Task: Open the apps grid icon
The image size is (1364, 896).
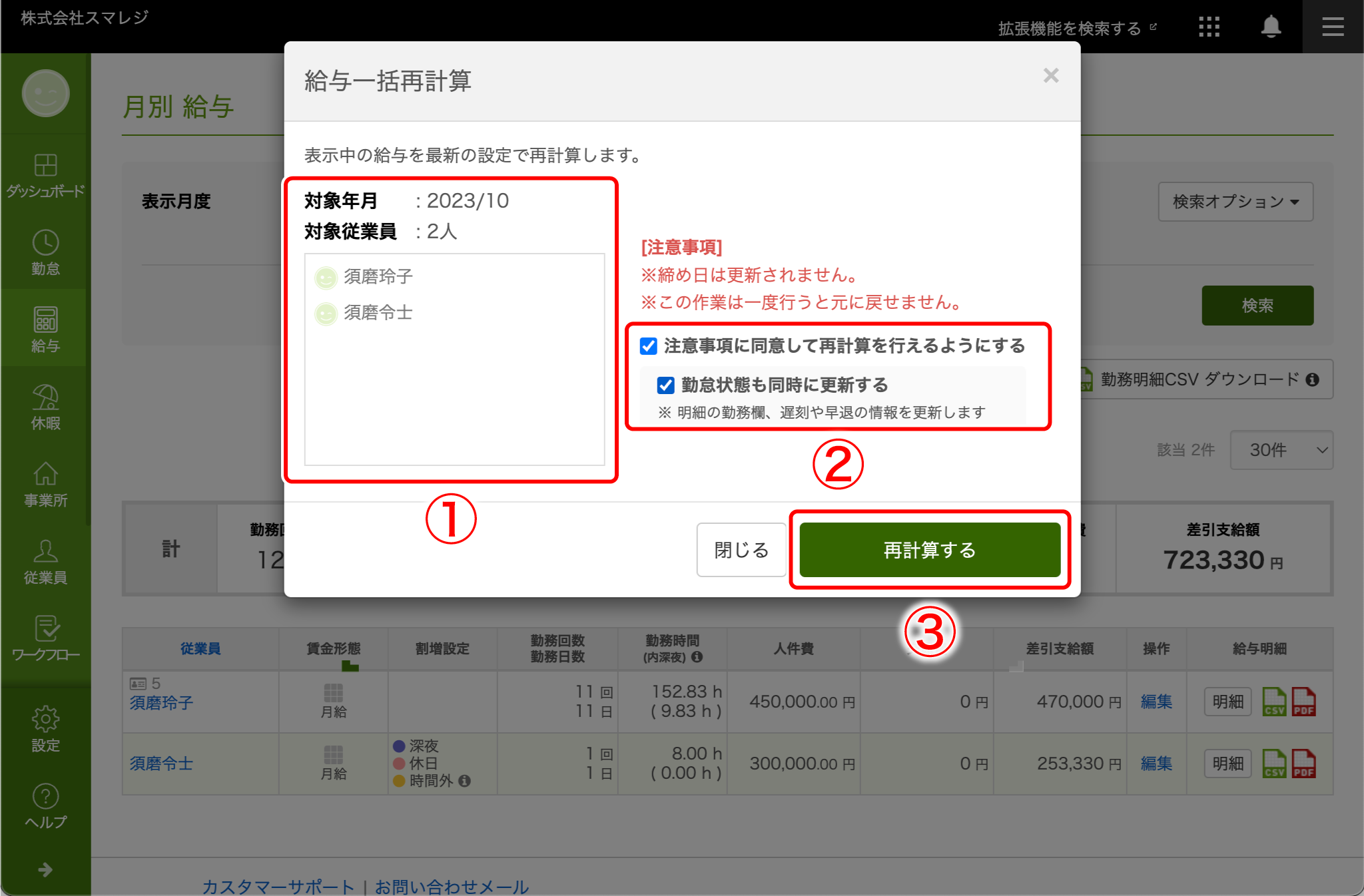Action: click(1209, 27)
